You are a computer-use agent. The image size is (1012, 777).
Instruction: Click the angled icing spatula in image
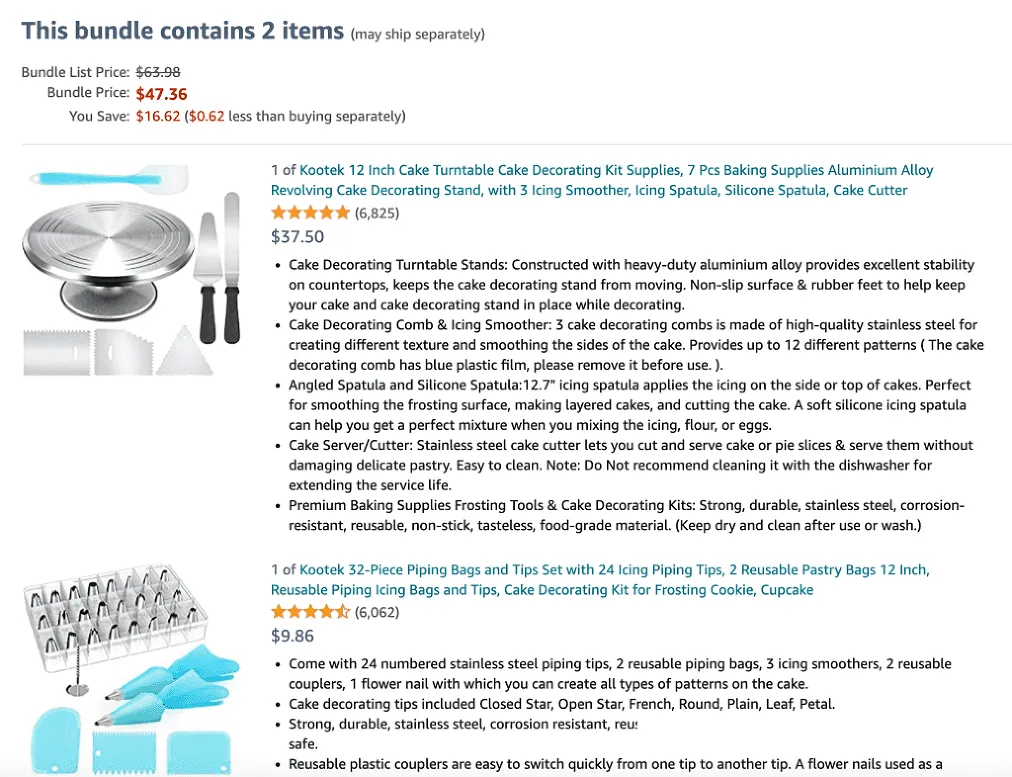(232, 268)
